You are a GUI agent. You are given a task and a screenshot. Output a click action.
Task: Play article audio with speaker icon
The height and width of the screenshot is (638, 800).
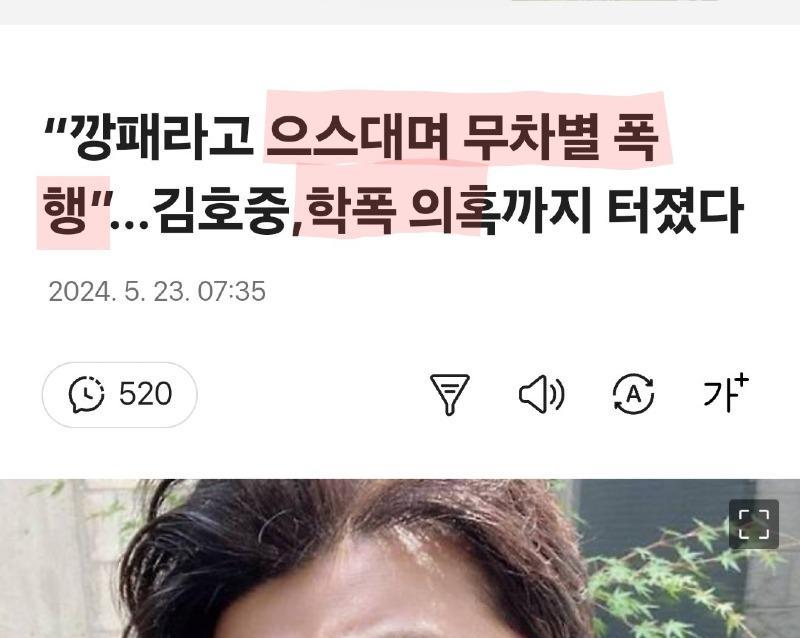tap(541, 395)
